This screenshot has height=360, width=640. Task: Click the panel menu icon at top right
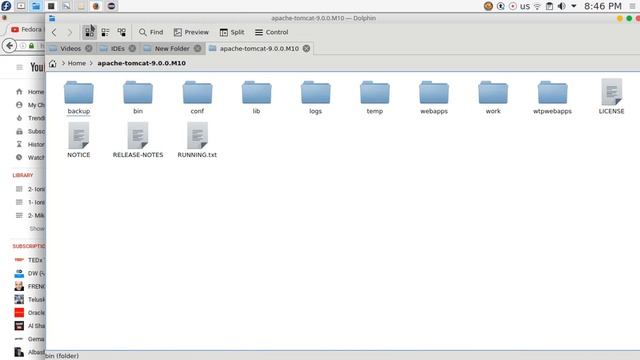click(632, 6)
